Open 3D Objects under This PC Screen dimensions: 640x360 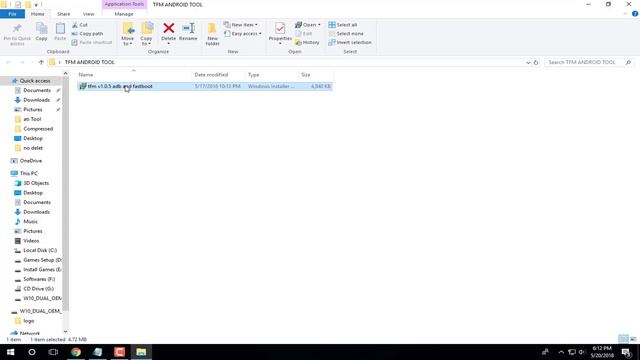coord(36,183)
